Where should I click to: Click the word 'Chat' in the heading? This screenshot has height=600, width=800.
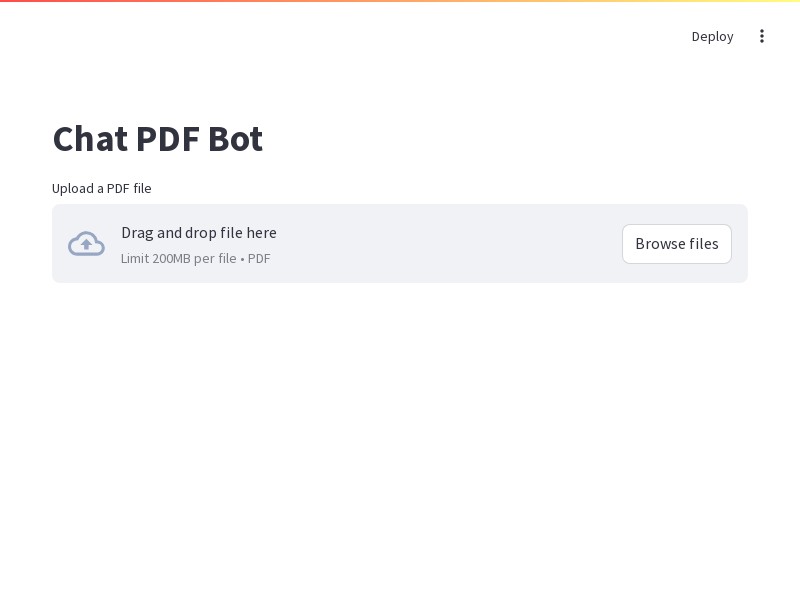[x=90, y=139]
